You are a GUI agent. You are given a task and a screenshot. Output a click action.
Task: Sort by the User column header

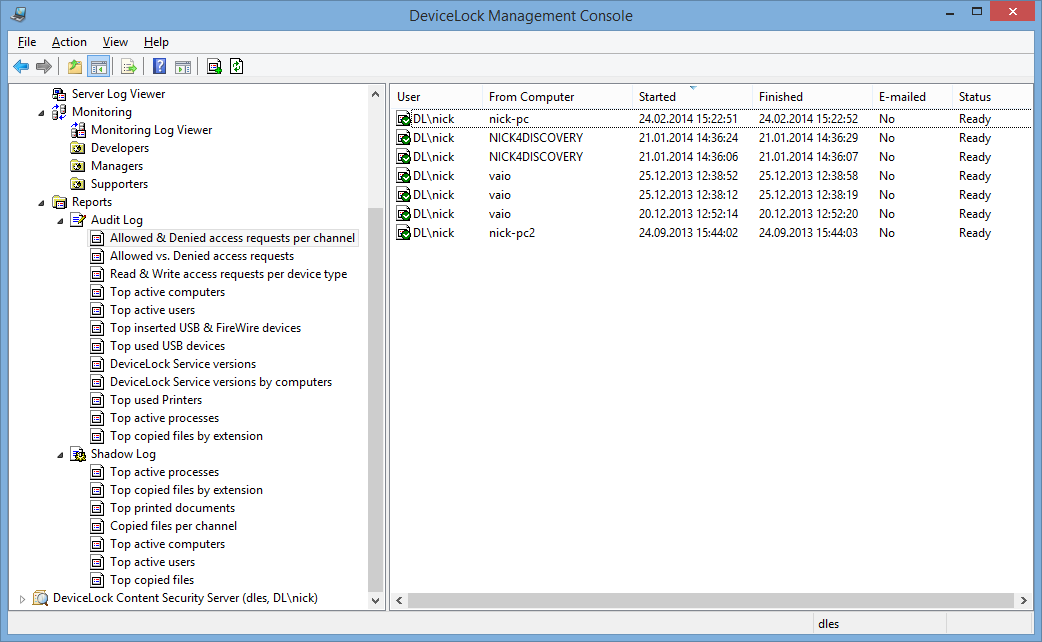pyautogui.click(x=437, y=97)
